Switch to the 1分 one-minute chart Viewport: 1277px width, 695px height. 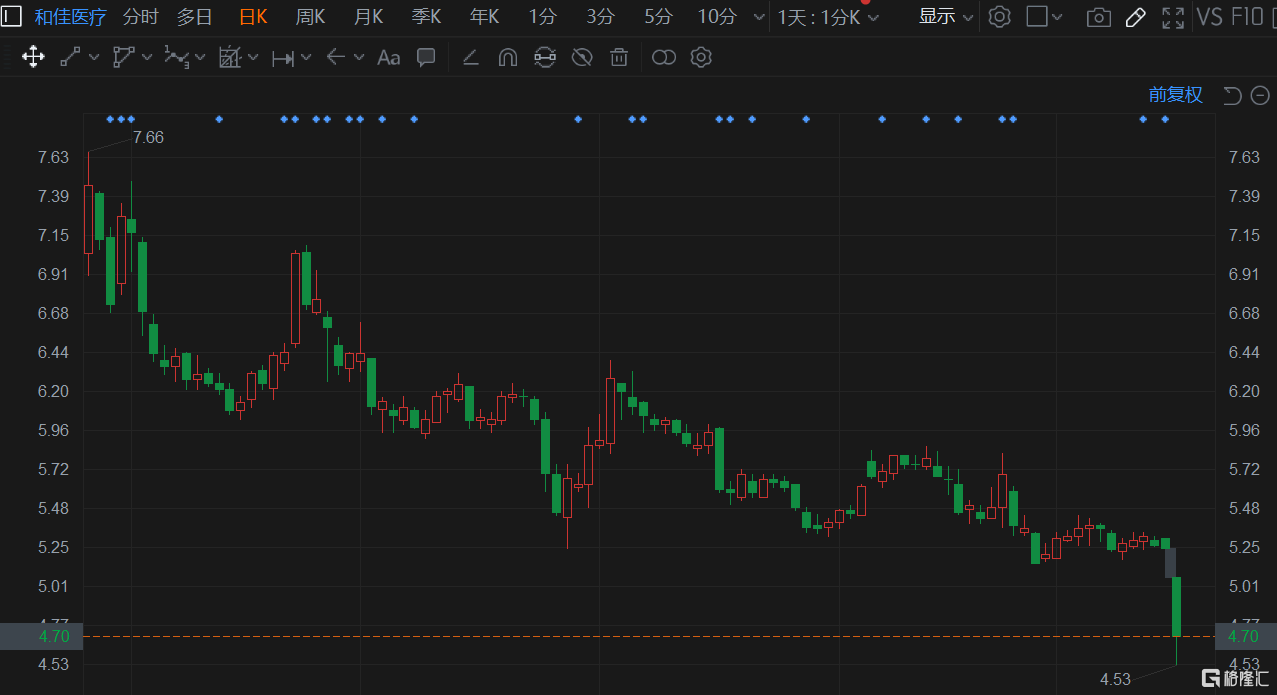tap(543, 17)
